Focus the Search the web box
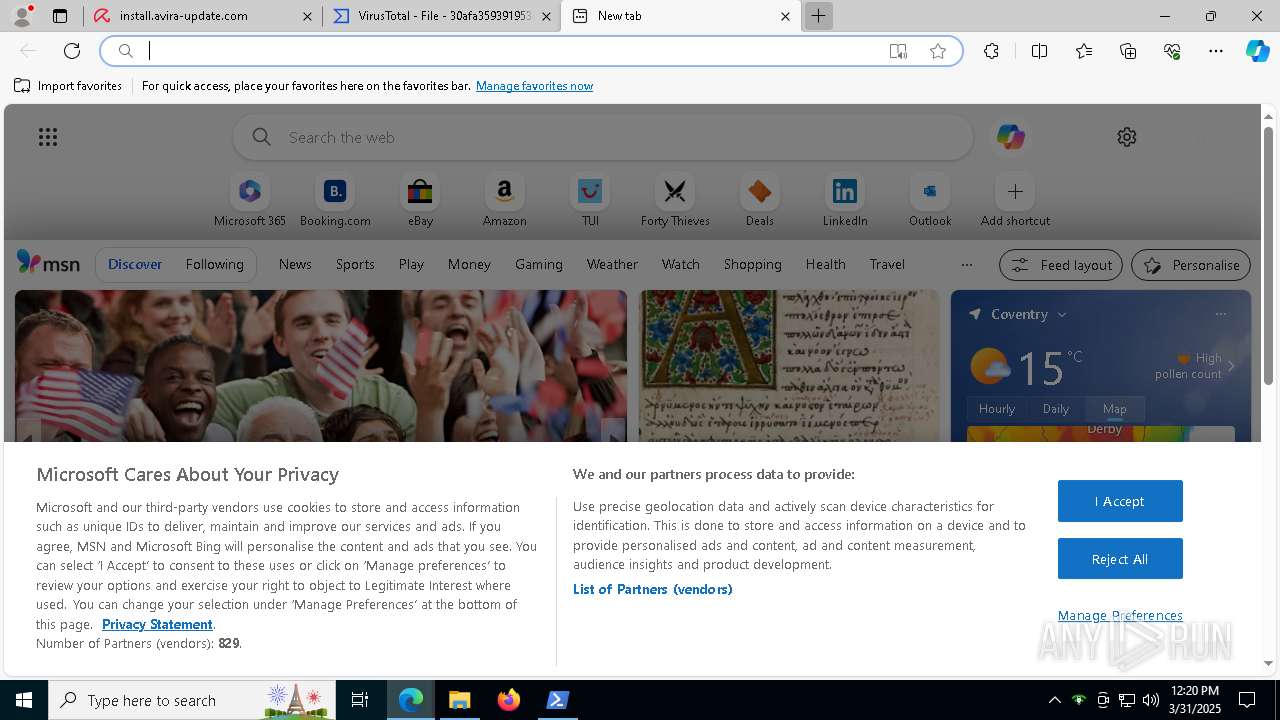The image size is (1280, 720). 603,137
